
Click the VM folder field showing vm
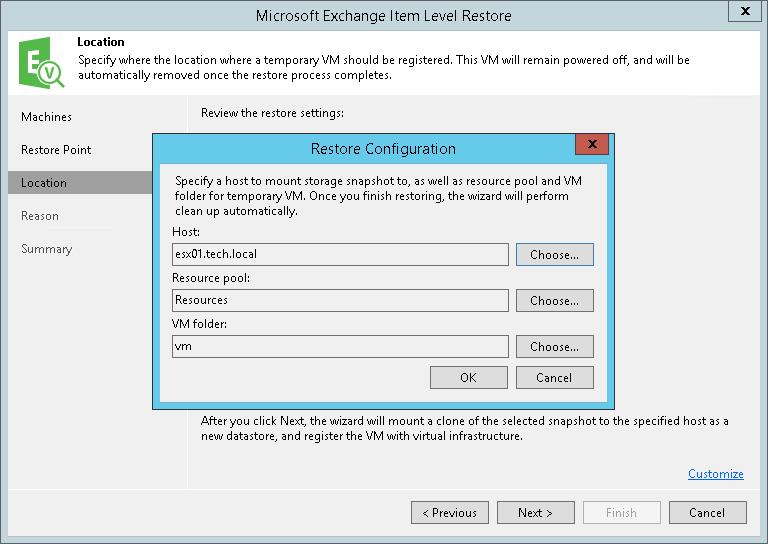340,347
